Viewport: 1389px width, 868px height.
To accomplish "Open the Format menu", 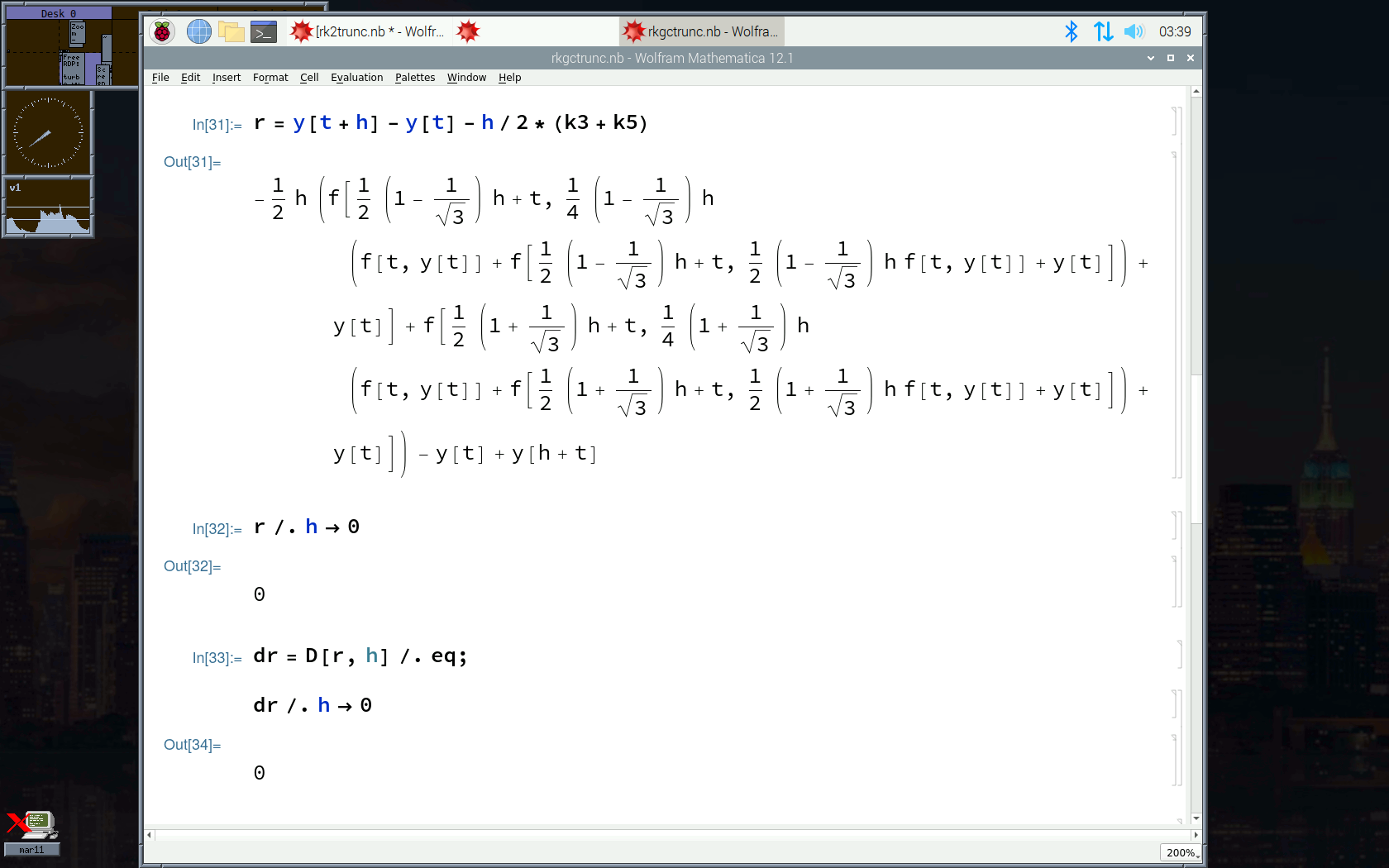I will pos(270,78).
